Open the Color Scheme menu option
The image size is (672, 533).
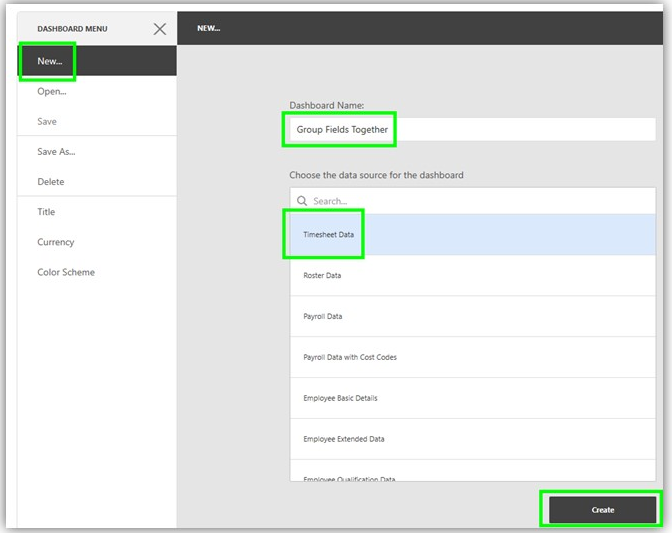[97, 272]
